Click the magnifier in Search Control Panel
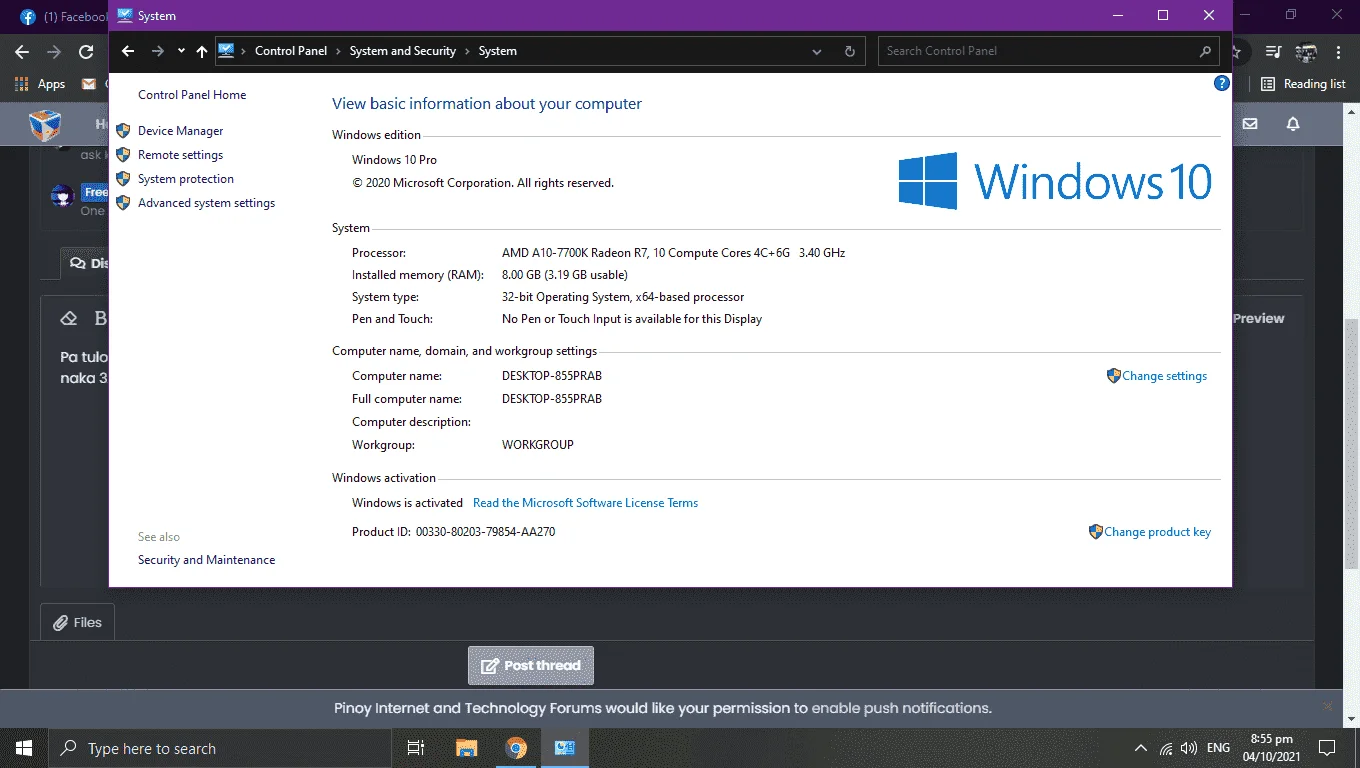This screenshot has width=1360, height=768. pos(1206,51)
